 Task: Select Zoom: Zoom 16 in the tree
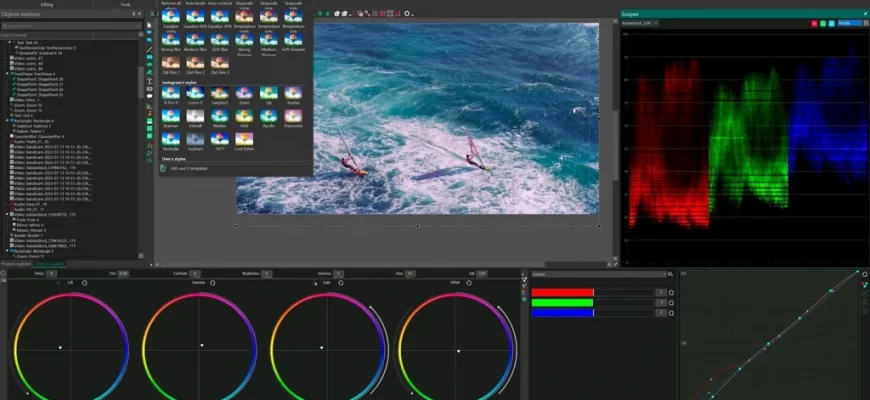click(28, 105)
